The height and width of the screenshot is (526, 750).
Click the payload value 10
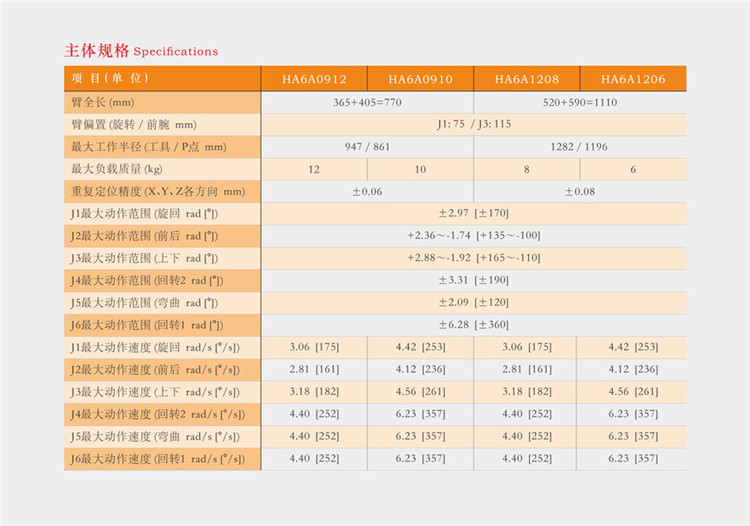(420, 169)
